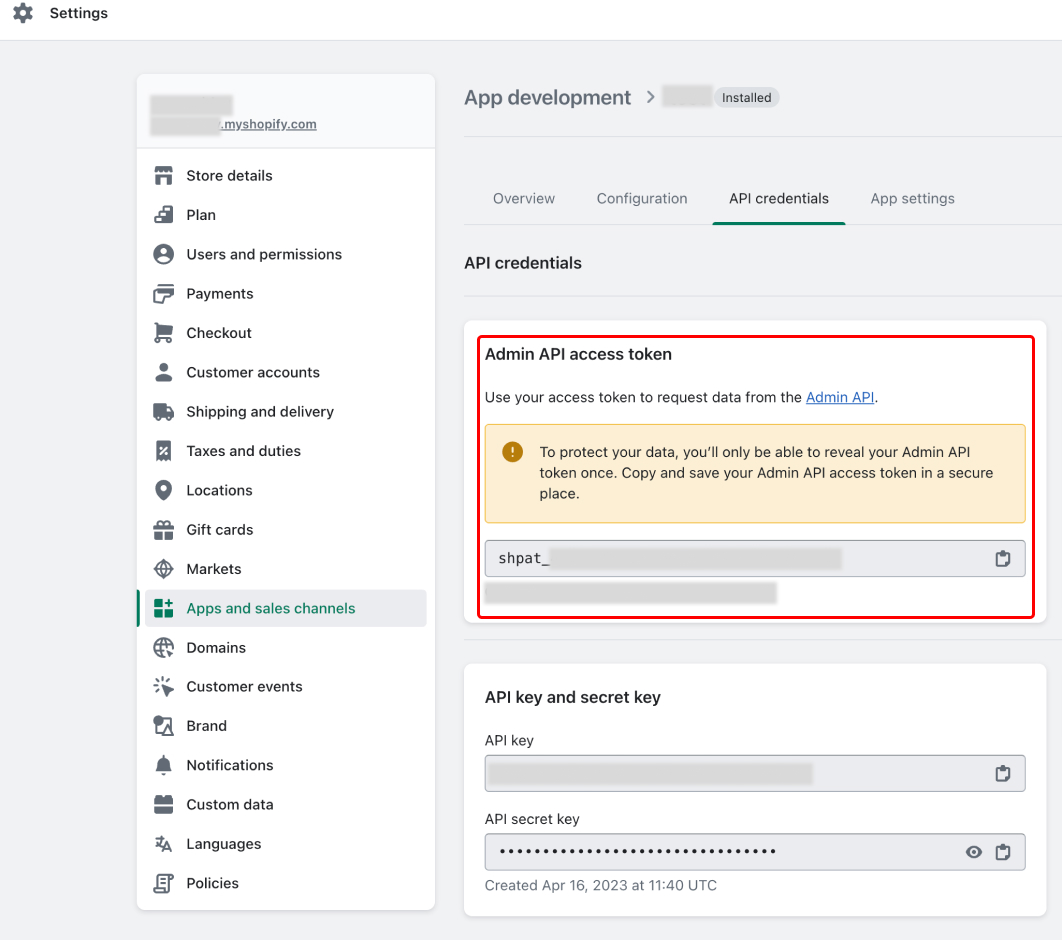The height and width of the screenshot is (940, 1062).
Task: Select the Plan icon in the sidebar
Action: (163, 214)
